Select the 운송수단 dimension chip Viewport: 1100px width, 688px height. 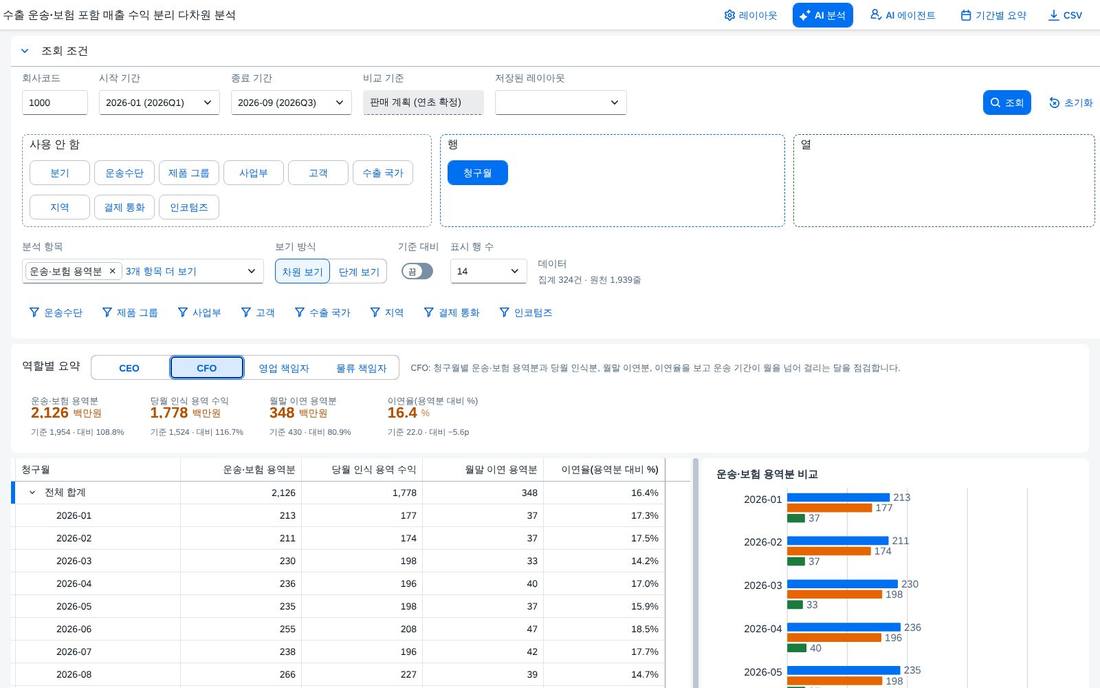tap(124, 173)
